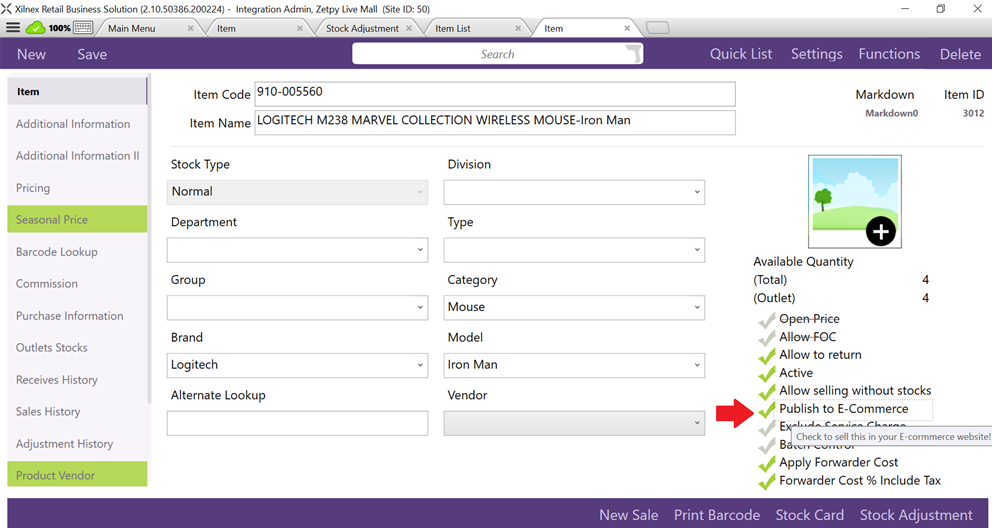Open the on-screen keyboard icon
Screen dimensions: 992x528
point(83,28)
